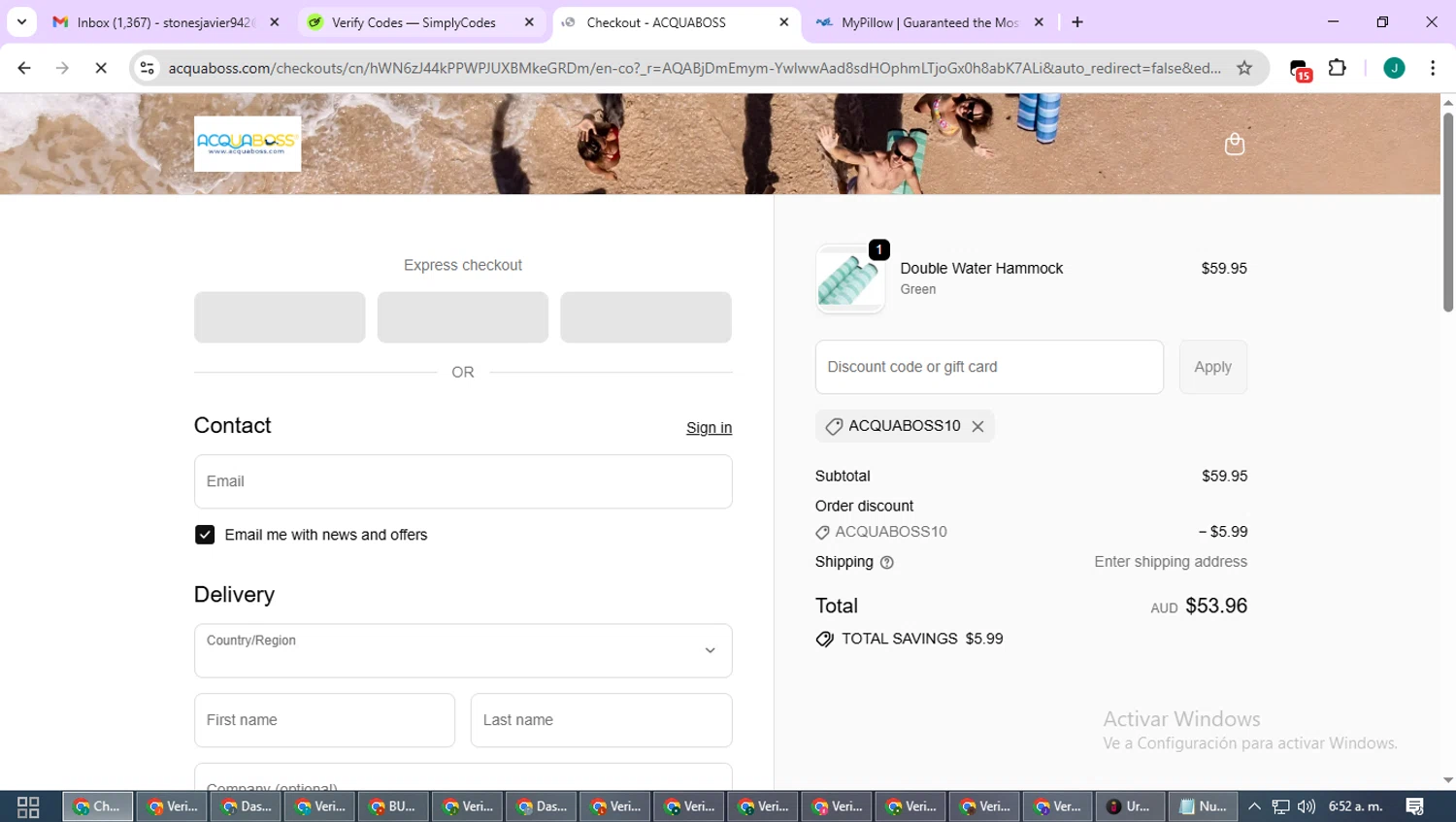This screenshot has height=822, width=1456.
Task: Click the Double Water Hammock product name
Action: coord(981,269)
